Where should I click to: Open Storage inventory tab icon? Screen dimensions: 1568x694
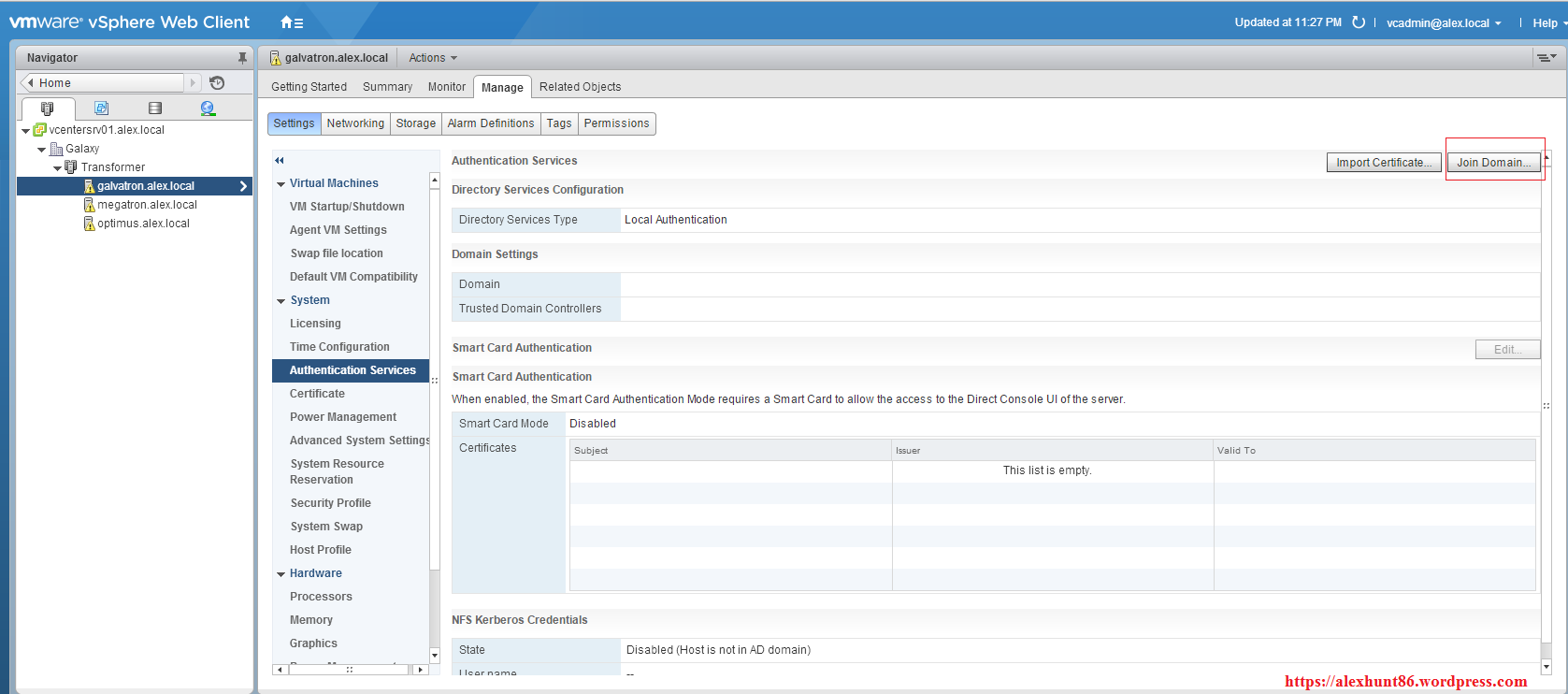155,108
